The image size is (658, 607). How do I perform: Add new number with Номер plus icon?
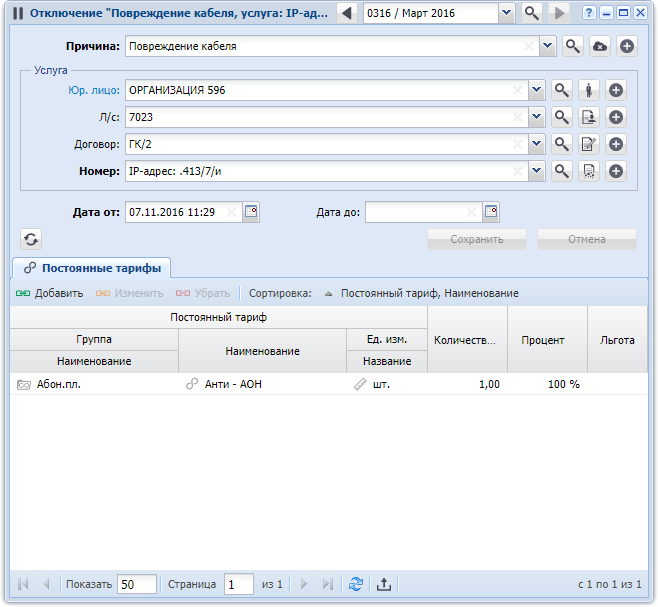pyautogui.click(x=616, y=171)
